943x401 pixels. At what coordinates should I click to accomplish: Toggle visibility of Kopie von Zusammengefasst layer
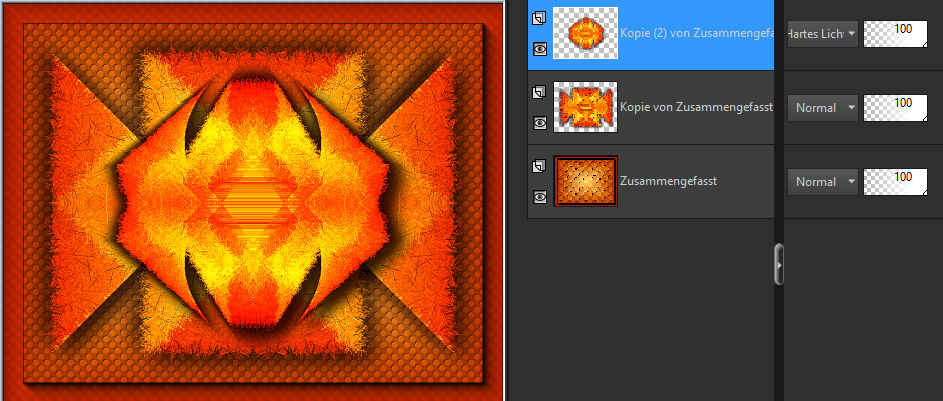[540, 122]
